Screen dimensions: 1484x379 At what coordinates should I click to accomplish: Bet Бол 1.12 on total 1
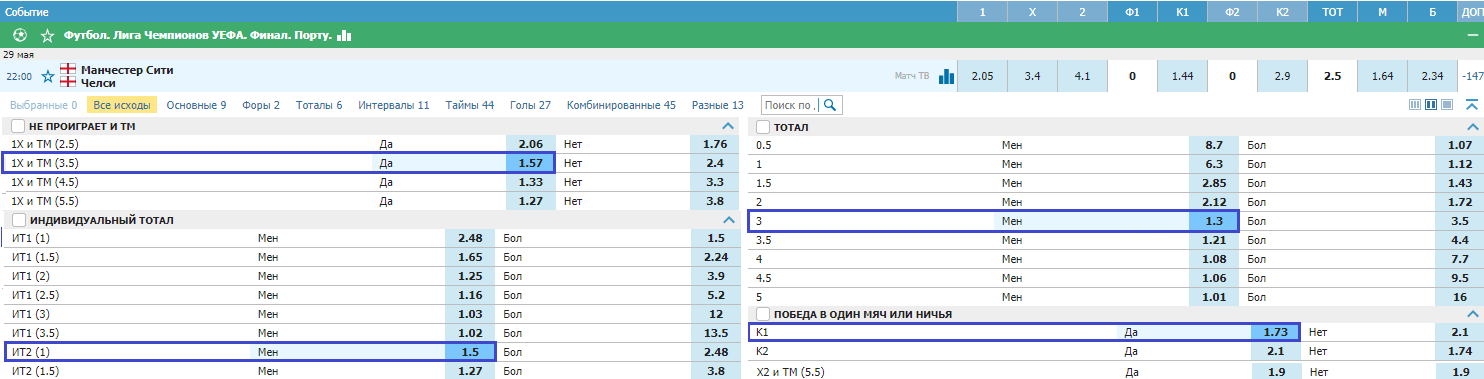click(x=1459, y=164)
